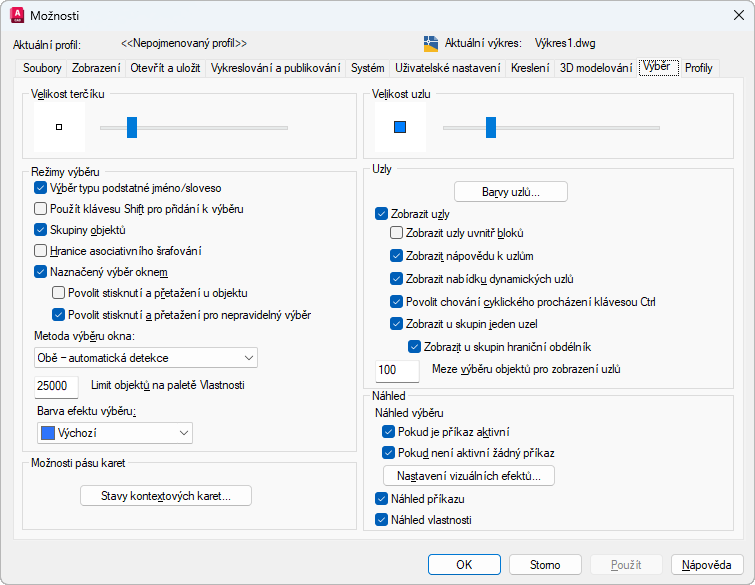
Task: Click the Velikost terčíku slider handle
Action: click(132, 127)
